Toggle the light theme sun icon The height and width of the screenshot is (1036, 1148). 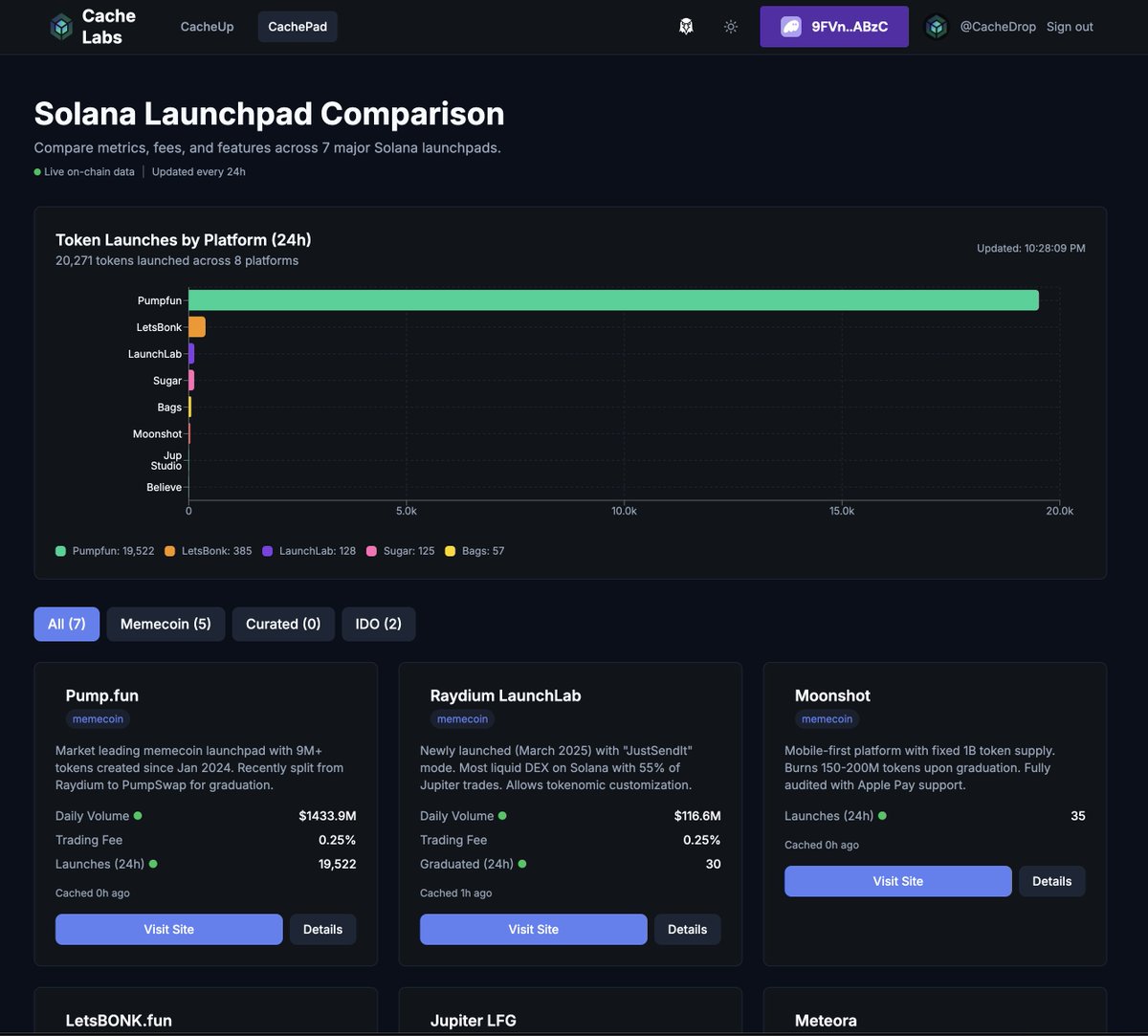731,27
